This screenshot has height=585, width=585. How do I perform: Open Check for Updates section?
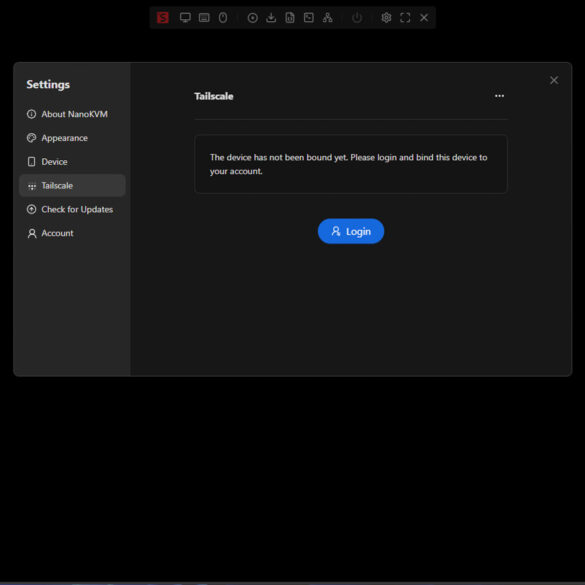pyautogui.click(x=72, y=209)
